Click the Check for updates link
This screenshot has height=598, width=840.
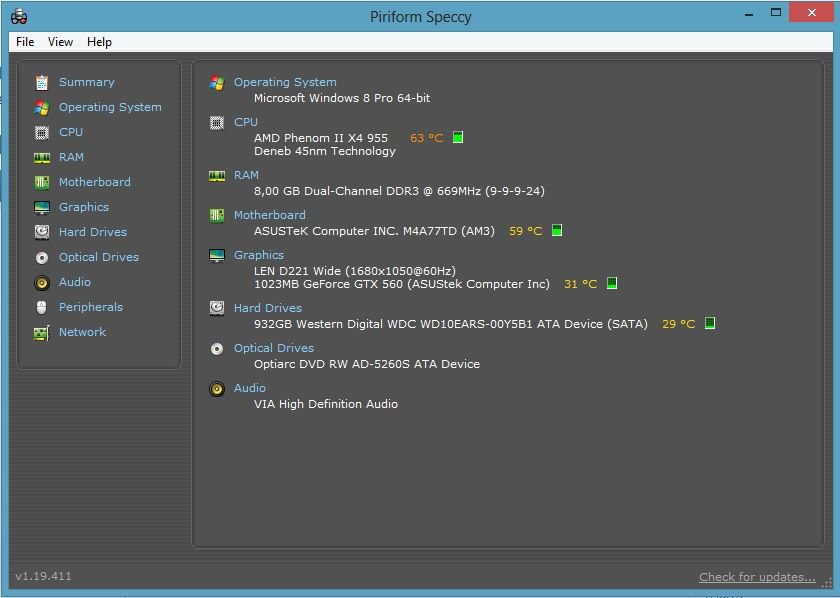click(x=757, y=577)
